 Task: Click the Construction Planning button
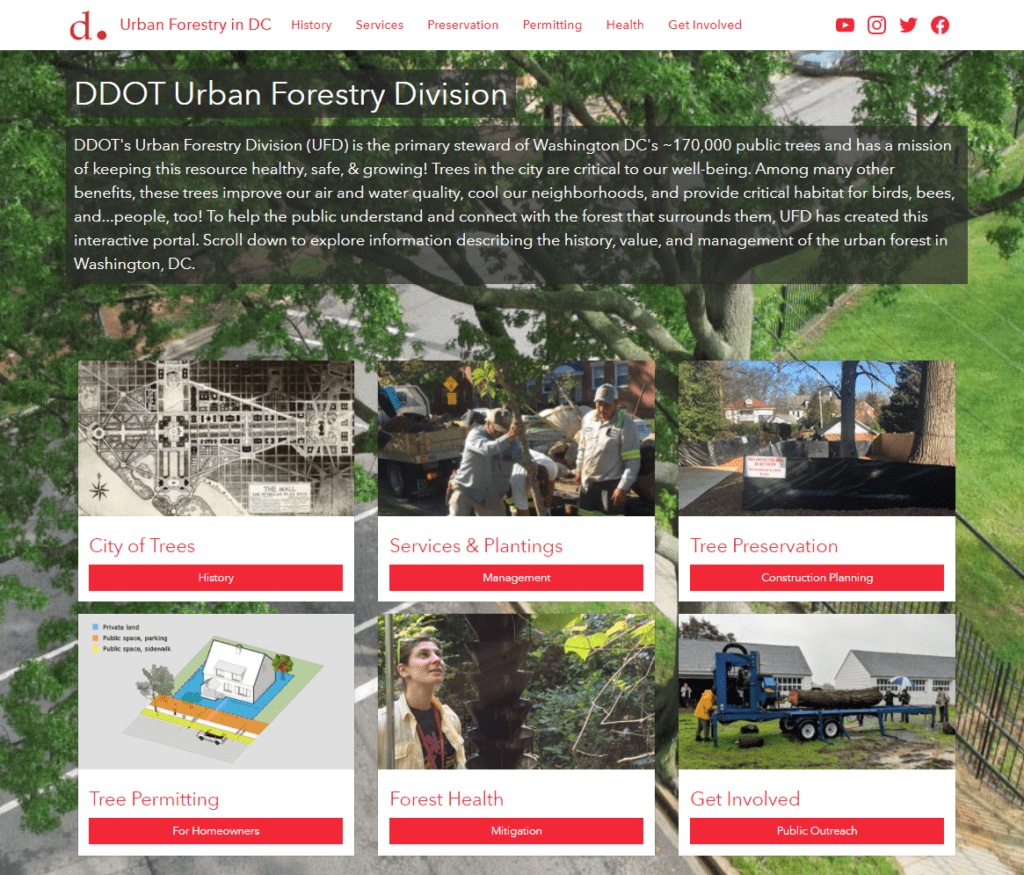[x=817, y=578]
